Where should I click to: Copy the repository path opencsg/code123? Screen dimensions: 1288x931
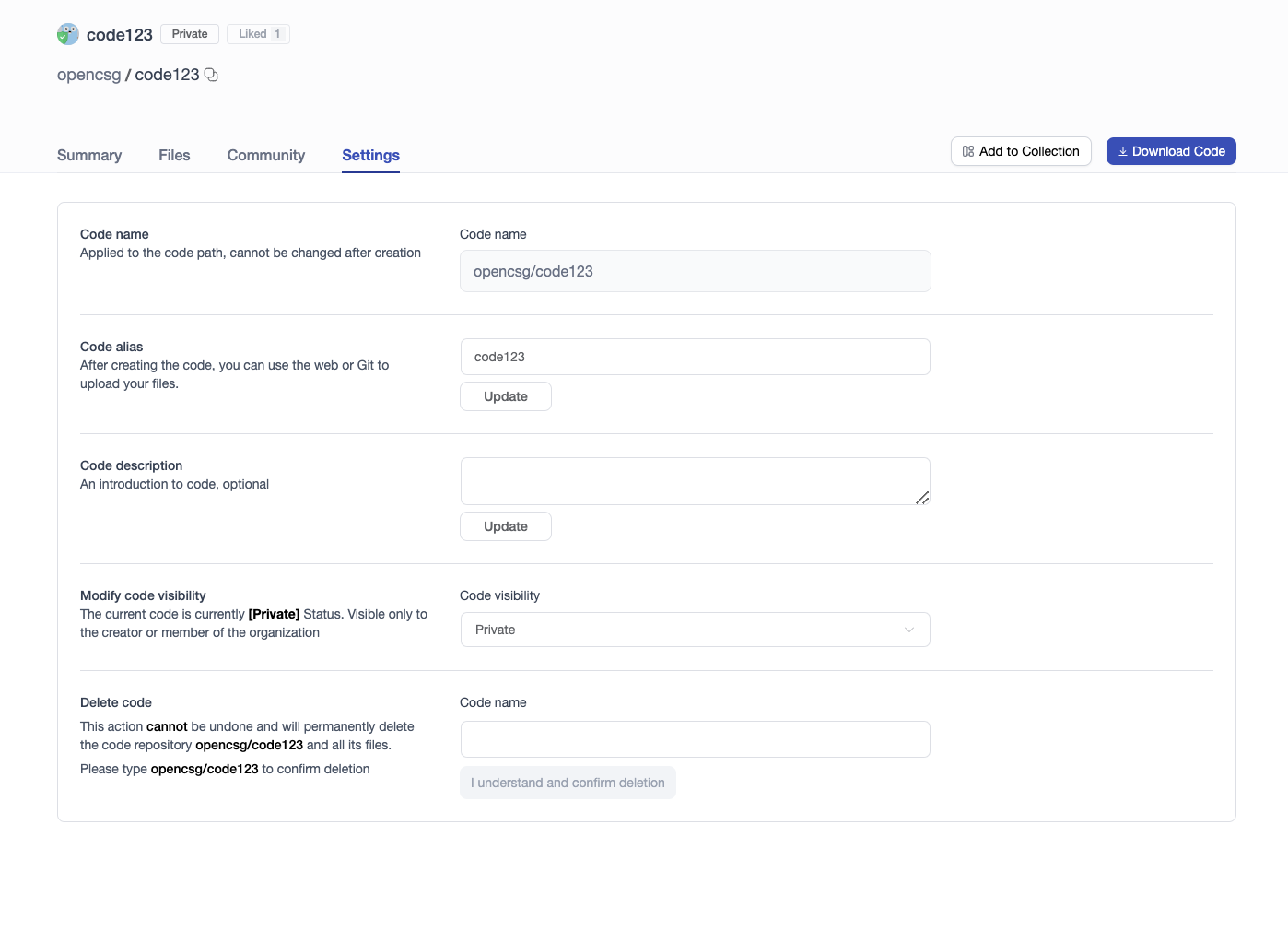[211, 74]
